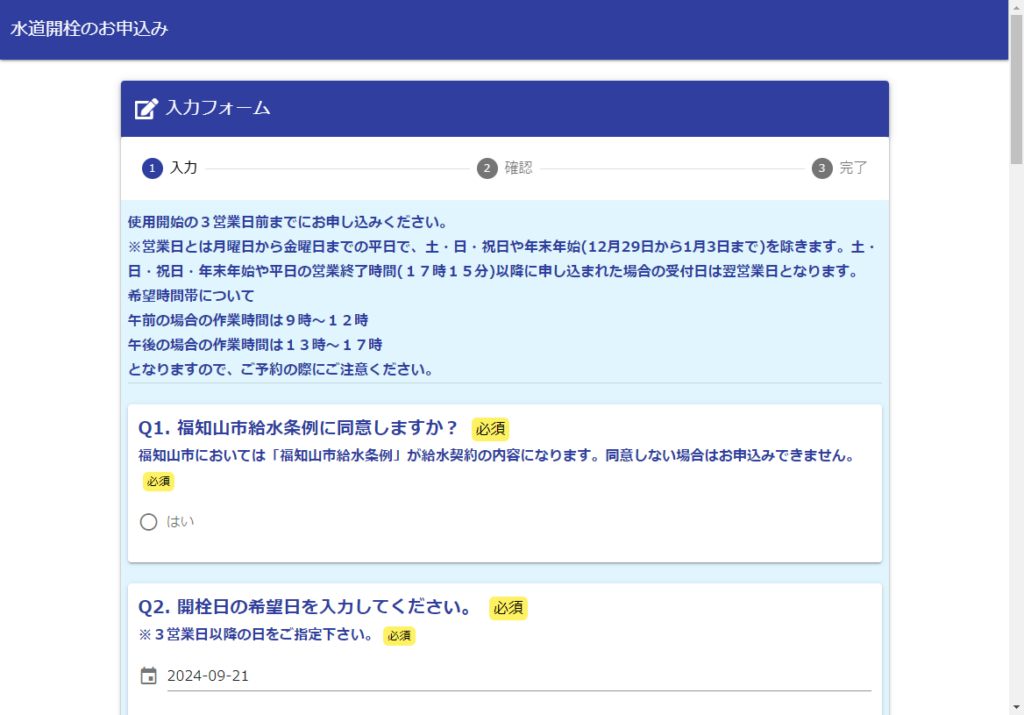This screenshot has width=1024, height=715.
Task: Click the ※３営業日以降の日をご指定下さい note
Action: coord(257,635)
